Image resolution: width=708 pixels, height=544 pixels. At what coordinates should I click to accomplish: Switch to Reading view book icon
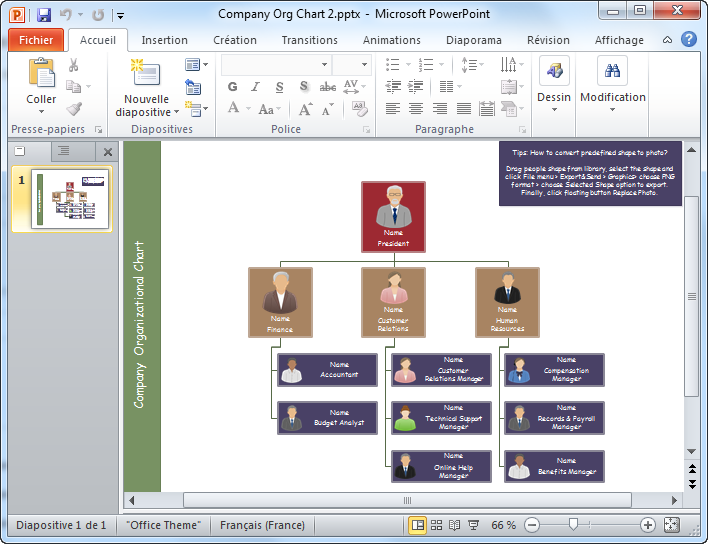click(x=455, y=525)
